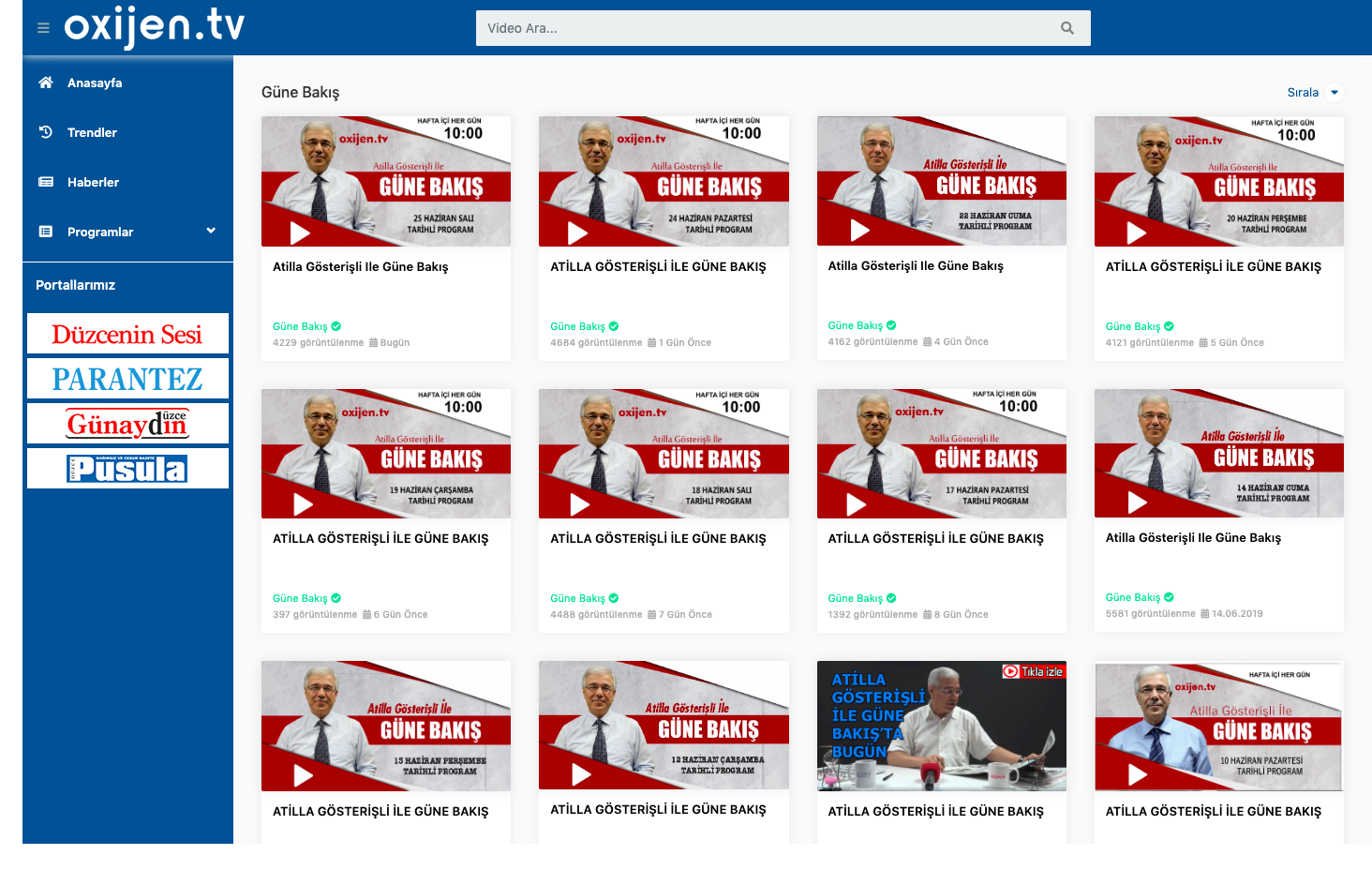Open title of video posted 5 Gün Önce

[x=1214, y=267]
